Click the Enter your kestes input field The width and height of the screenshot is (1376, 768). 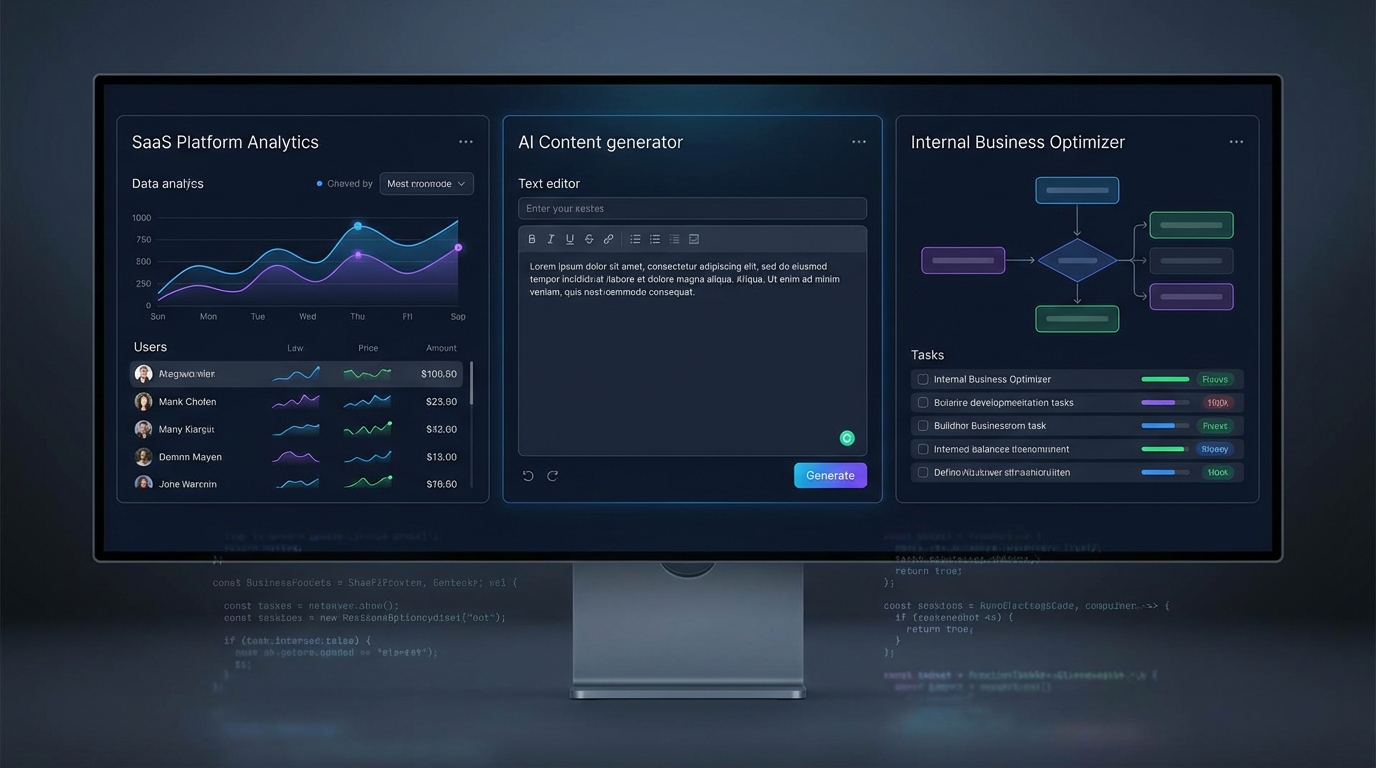692,208
